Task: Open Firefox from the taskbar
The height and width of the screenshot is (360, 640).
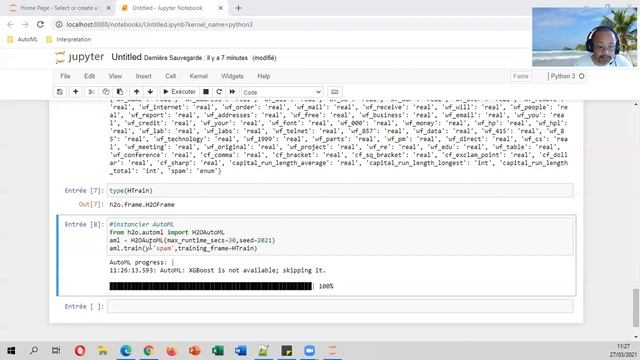Action: click(x=171, y=350)
